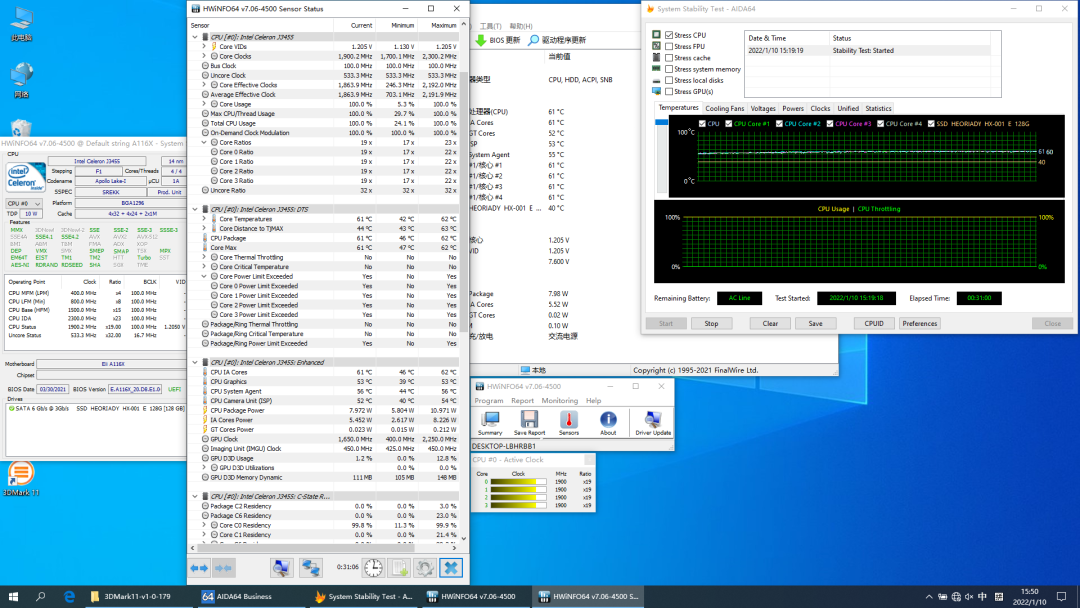Click the Preferences button in AIDA64

tap(919, 323)
